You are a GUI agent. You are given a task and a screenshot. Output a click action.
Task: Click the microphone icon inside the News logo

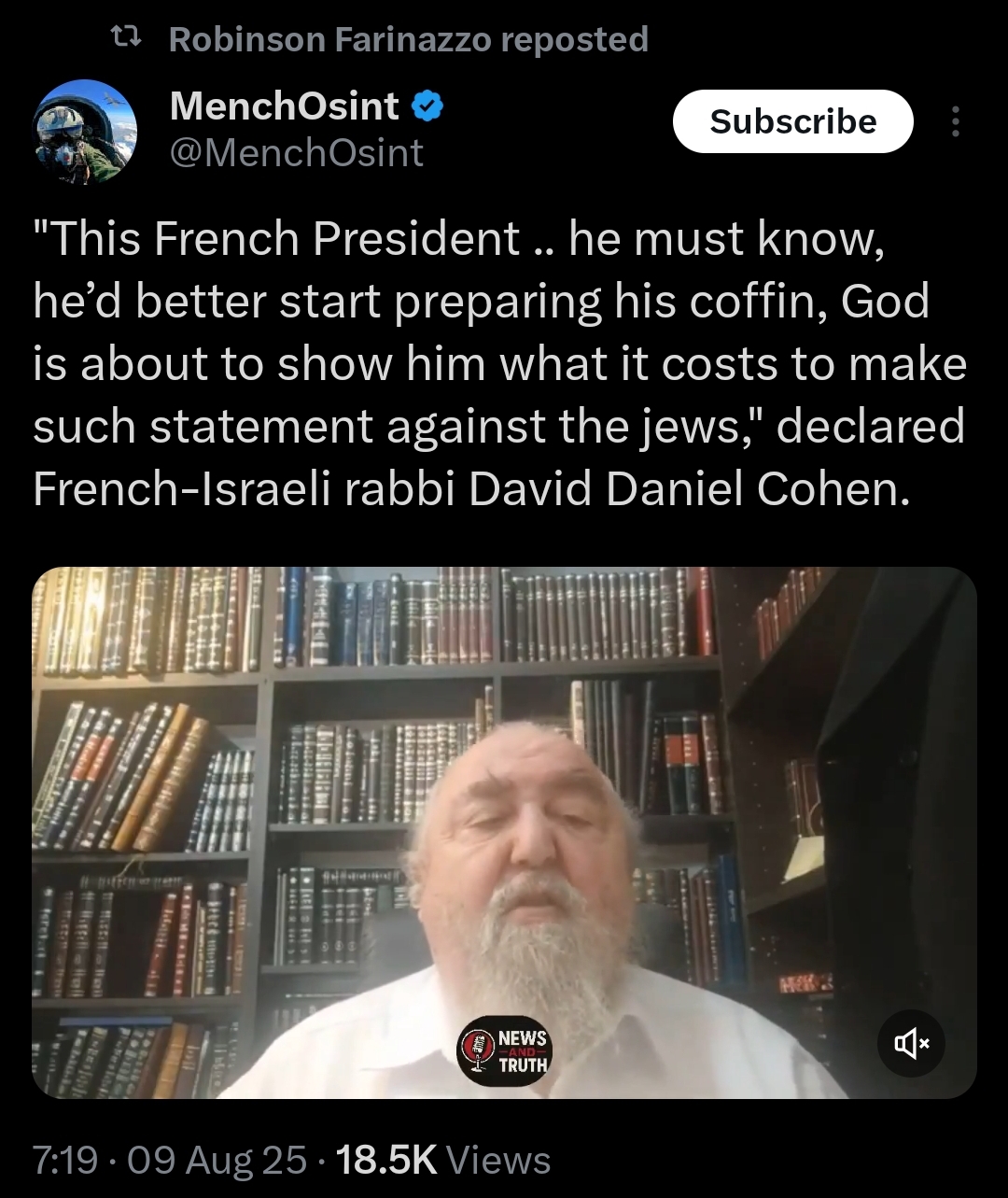(478, 1050)
